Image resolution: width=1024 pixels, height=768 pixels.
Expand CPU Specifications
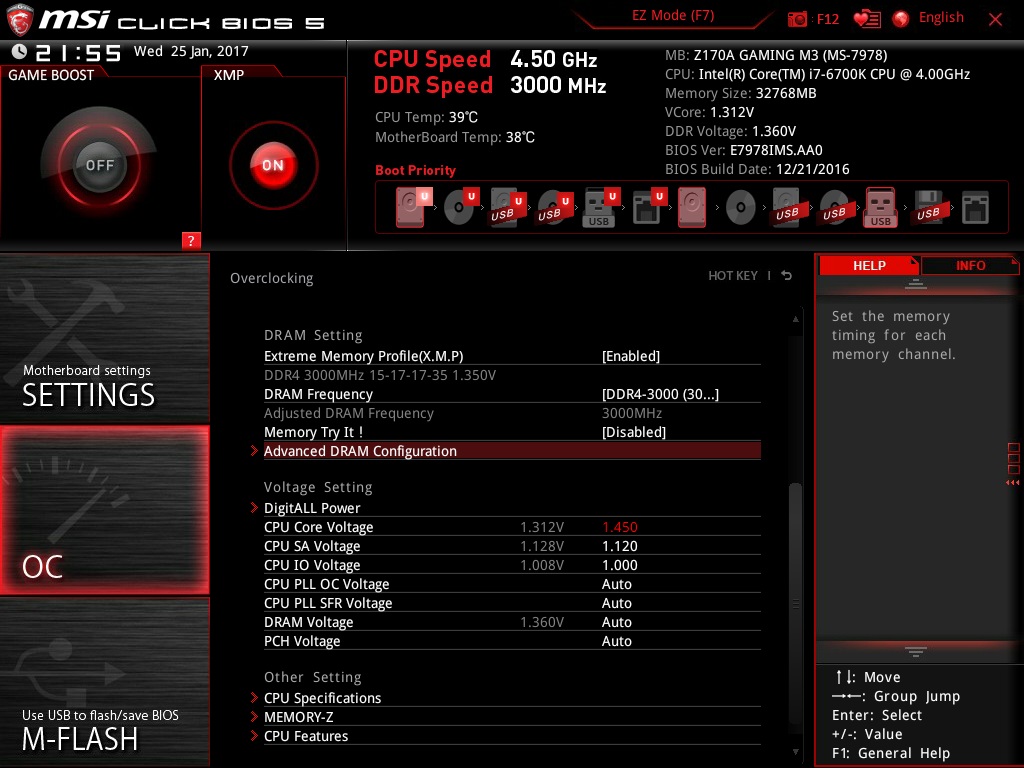tap(512, 697)
